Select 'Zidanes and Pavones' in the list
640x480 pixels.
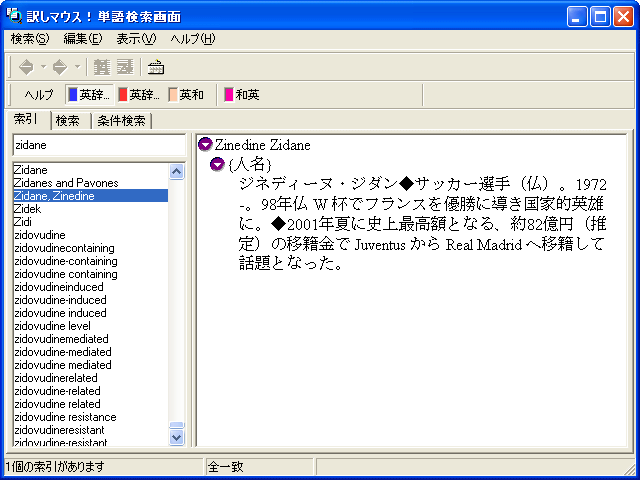(66, 183)
